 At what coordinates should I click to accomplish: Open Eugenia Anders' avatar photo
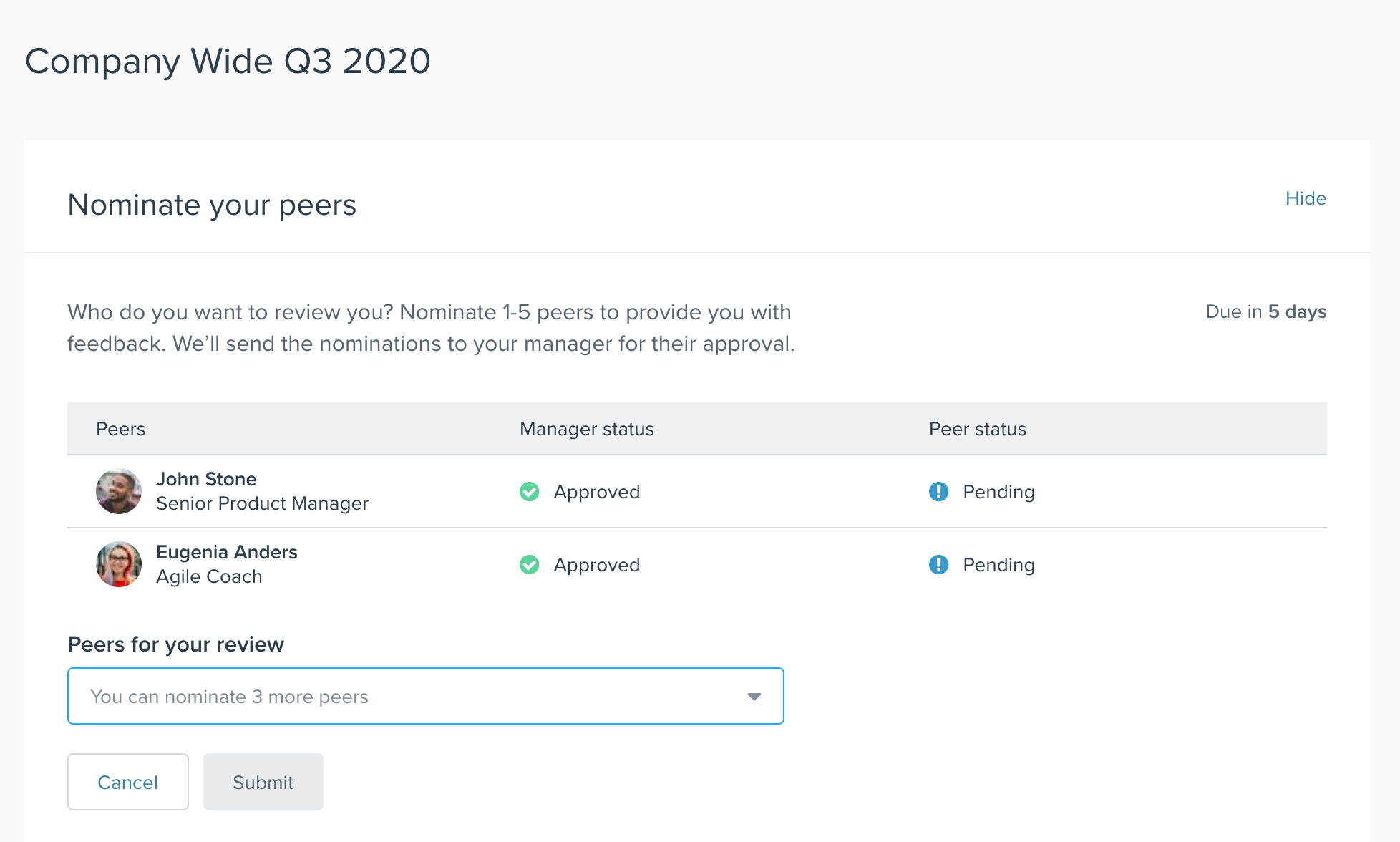pyautogui.click(x=119, y=564)
